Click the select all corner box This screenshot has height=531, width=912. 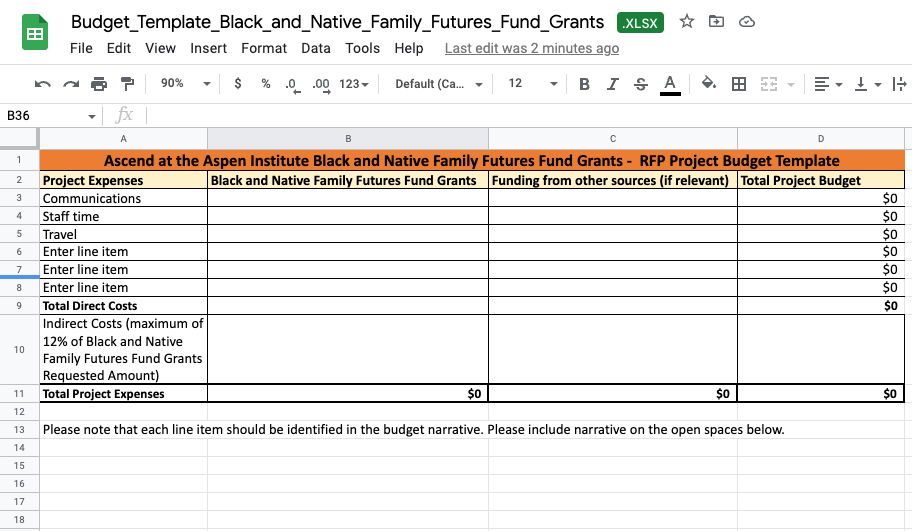[19, 138]
